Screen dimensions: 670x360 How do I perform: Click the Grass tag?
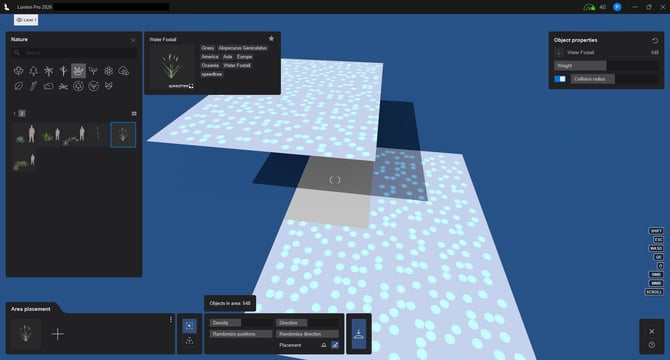click(208, 48)
